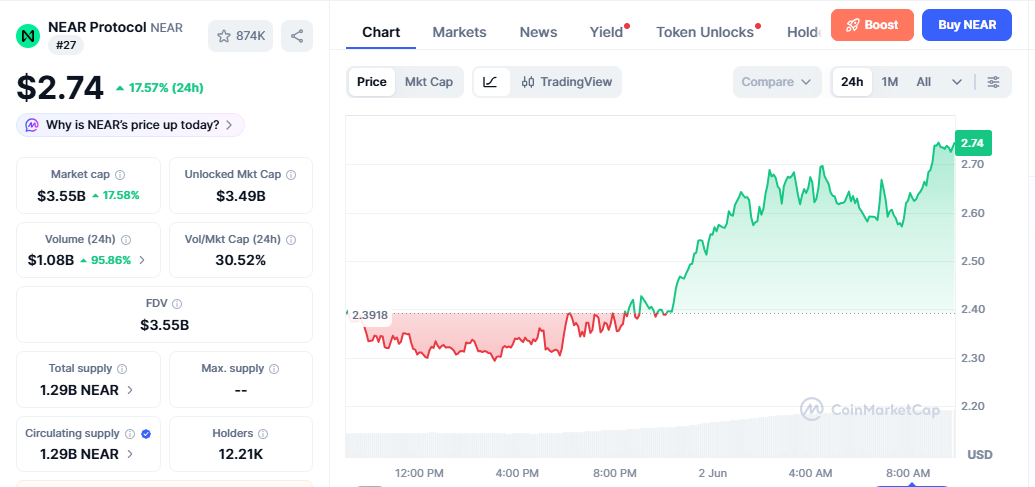
Task: Switch chart to Mkt Cap view
Action: coord(429,82)
